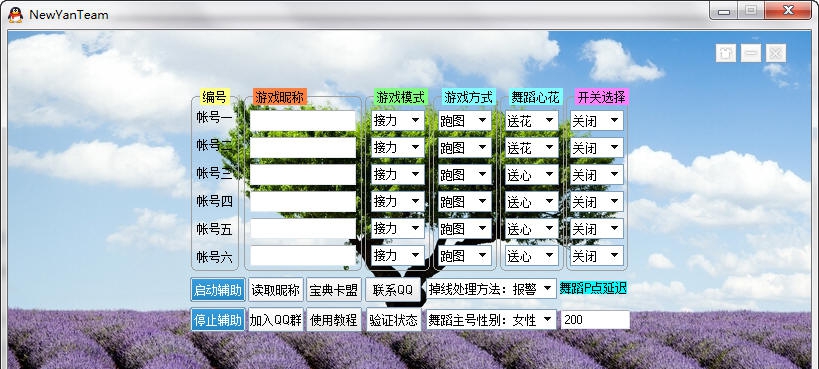Screen dimensions: 819x369
Task: Click the pink 开关选择 header label
Action: pos(601,97)
